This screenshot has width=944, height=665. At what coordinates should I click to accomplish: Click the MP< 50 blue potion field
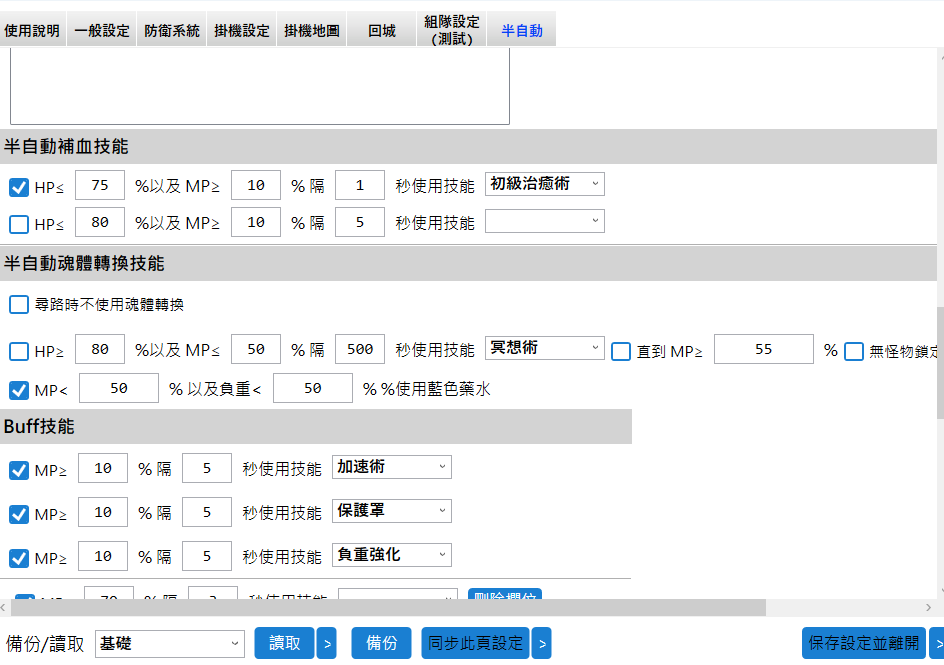coord(119,388)
